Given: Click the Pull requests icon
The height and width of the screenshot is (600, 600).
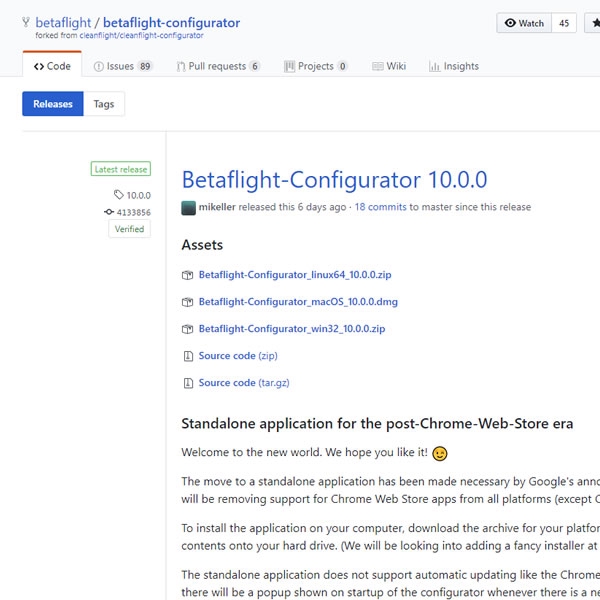Looking at the screenshot, I should (181, 67).
